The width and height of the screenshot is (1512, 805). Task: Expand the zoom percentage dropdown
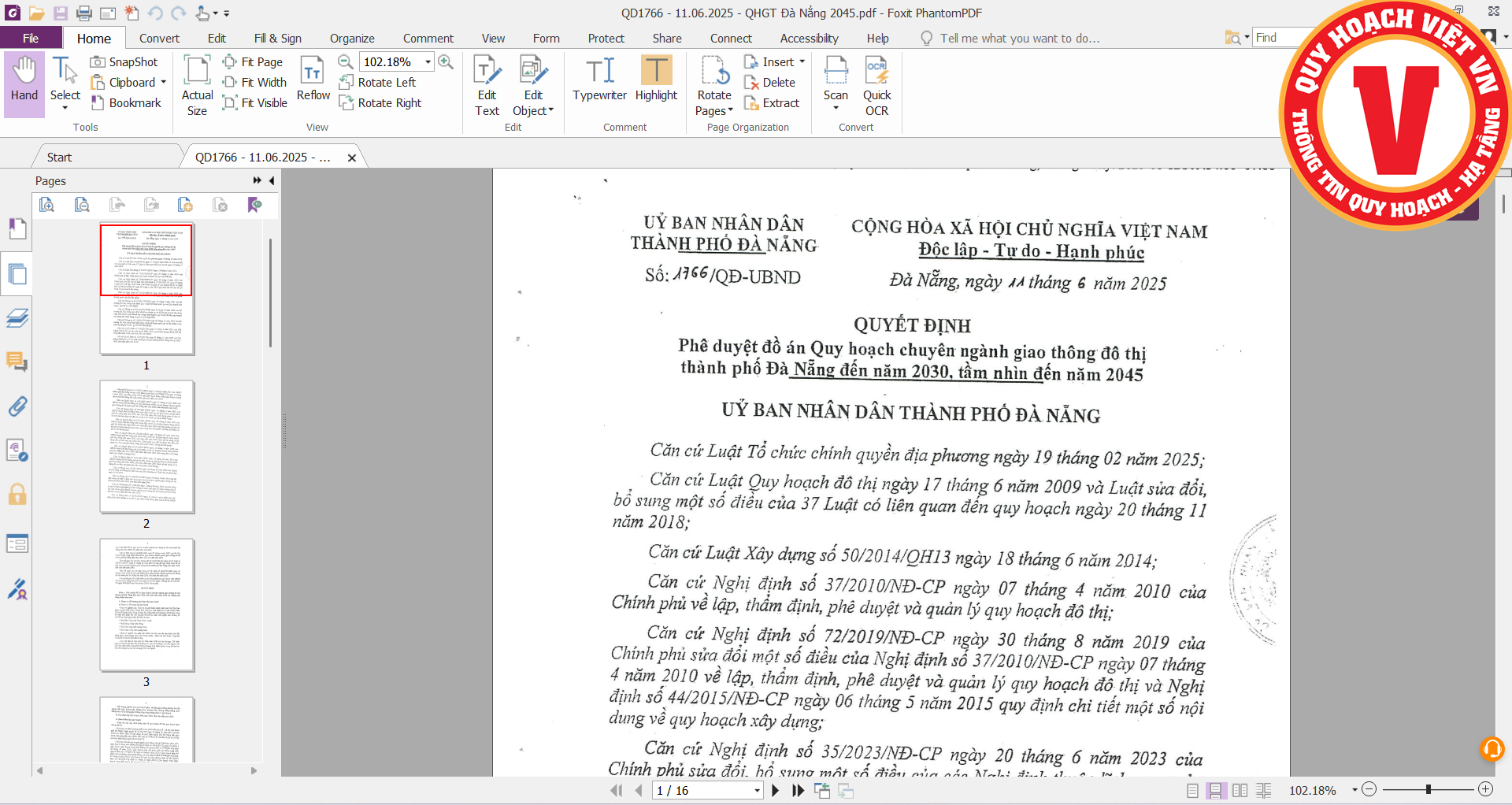coord(428,62)
